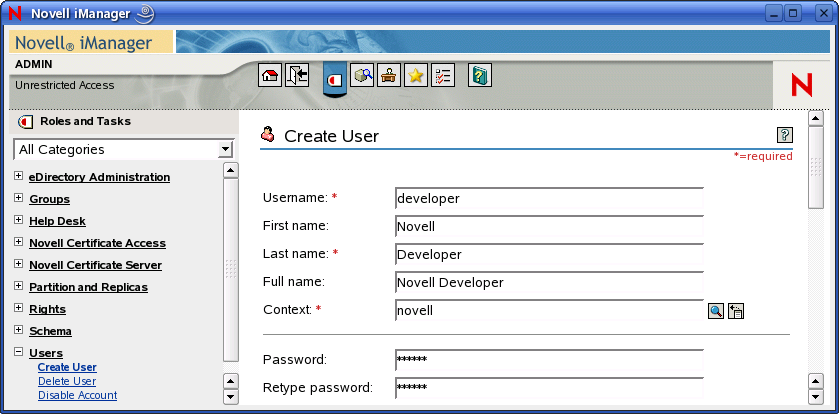Click the Roles and Tasks header icon
The height and width of the screenshot is (414, 839).
pyautogui.click(x=25, y=122)
